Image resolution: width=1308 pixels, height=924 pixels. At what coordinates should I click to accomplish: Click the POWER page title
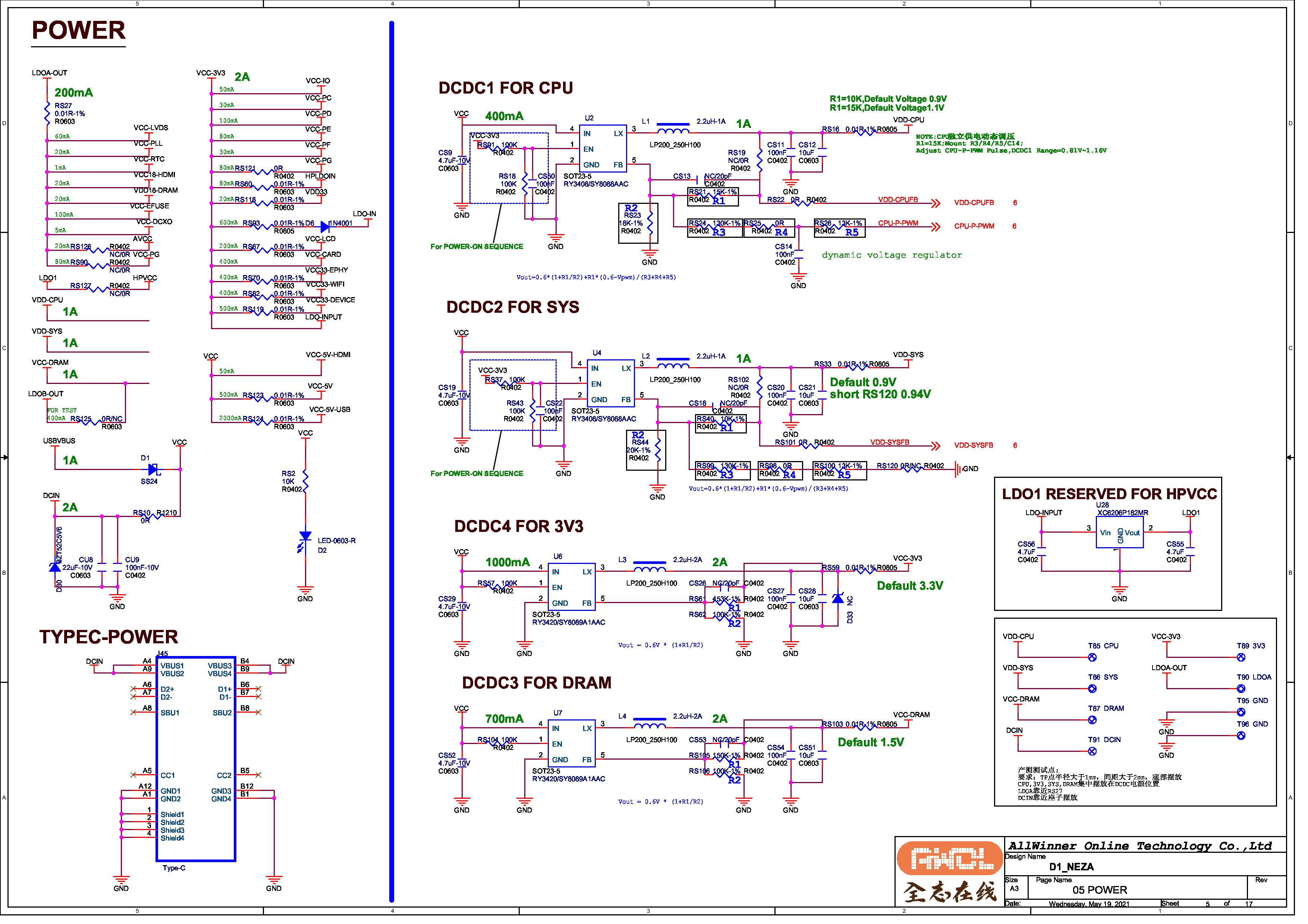pyautogui.click(x=79, y=31)
